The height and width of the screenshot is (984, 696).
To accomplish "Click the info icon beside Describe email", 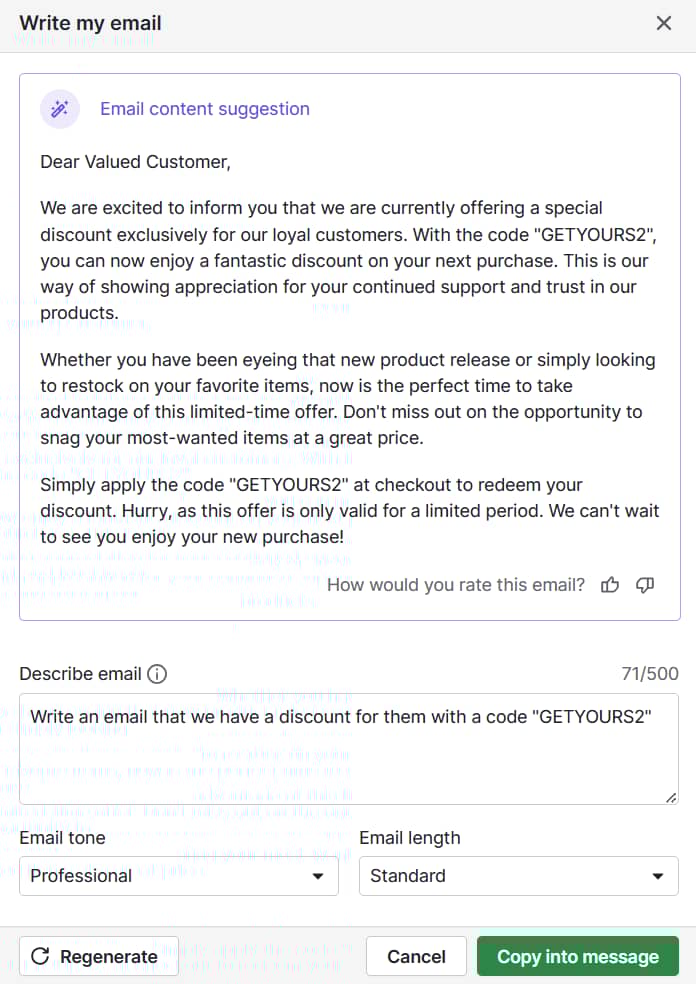I will (157, 674).
